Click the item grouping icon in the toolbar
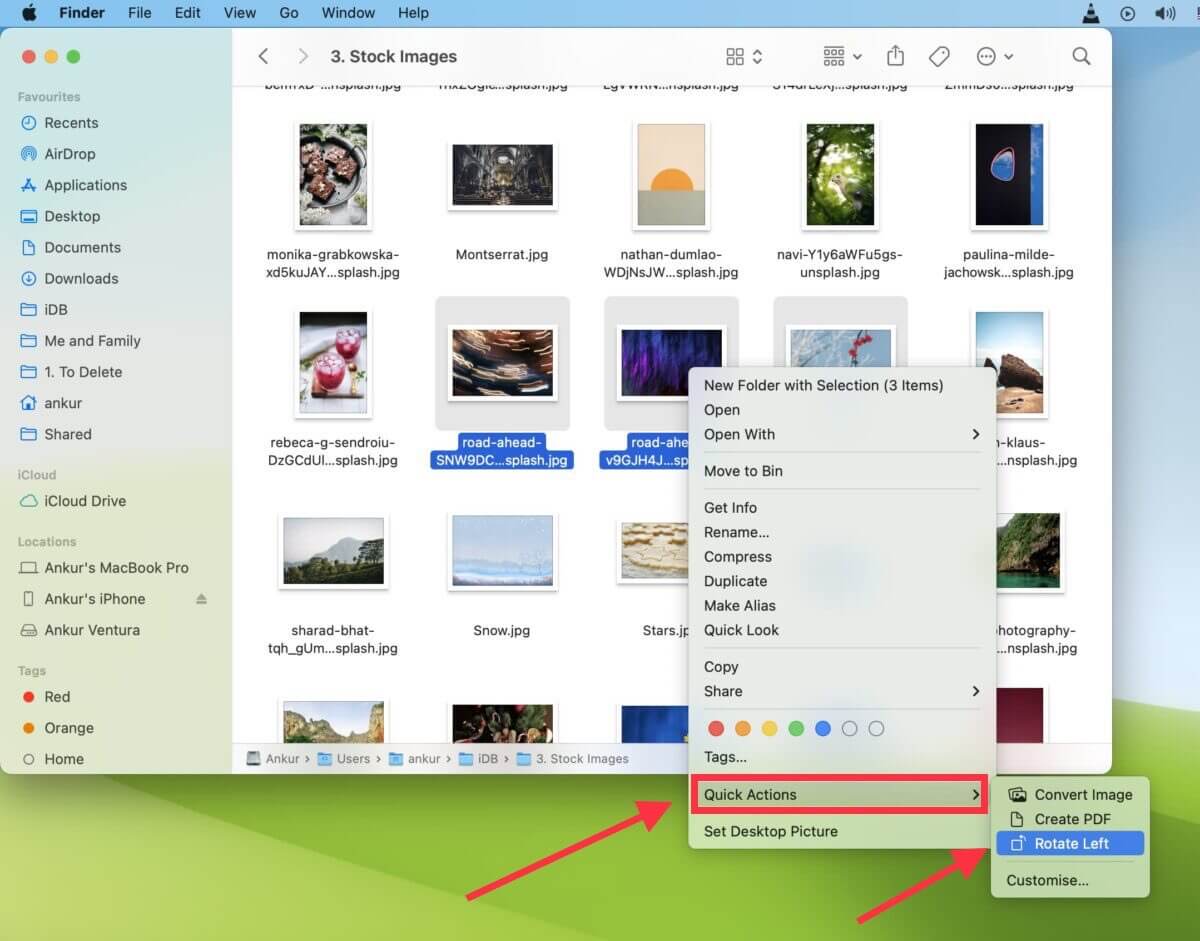This screenshot has width=1200, height=941. pos(833,56)
